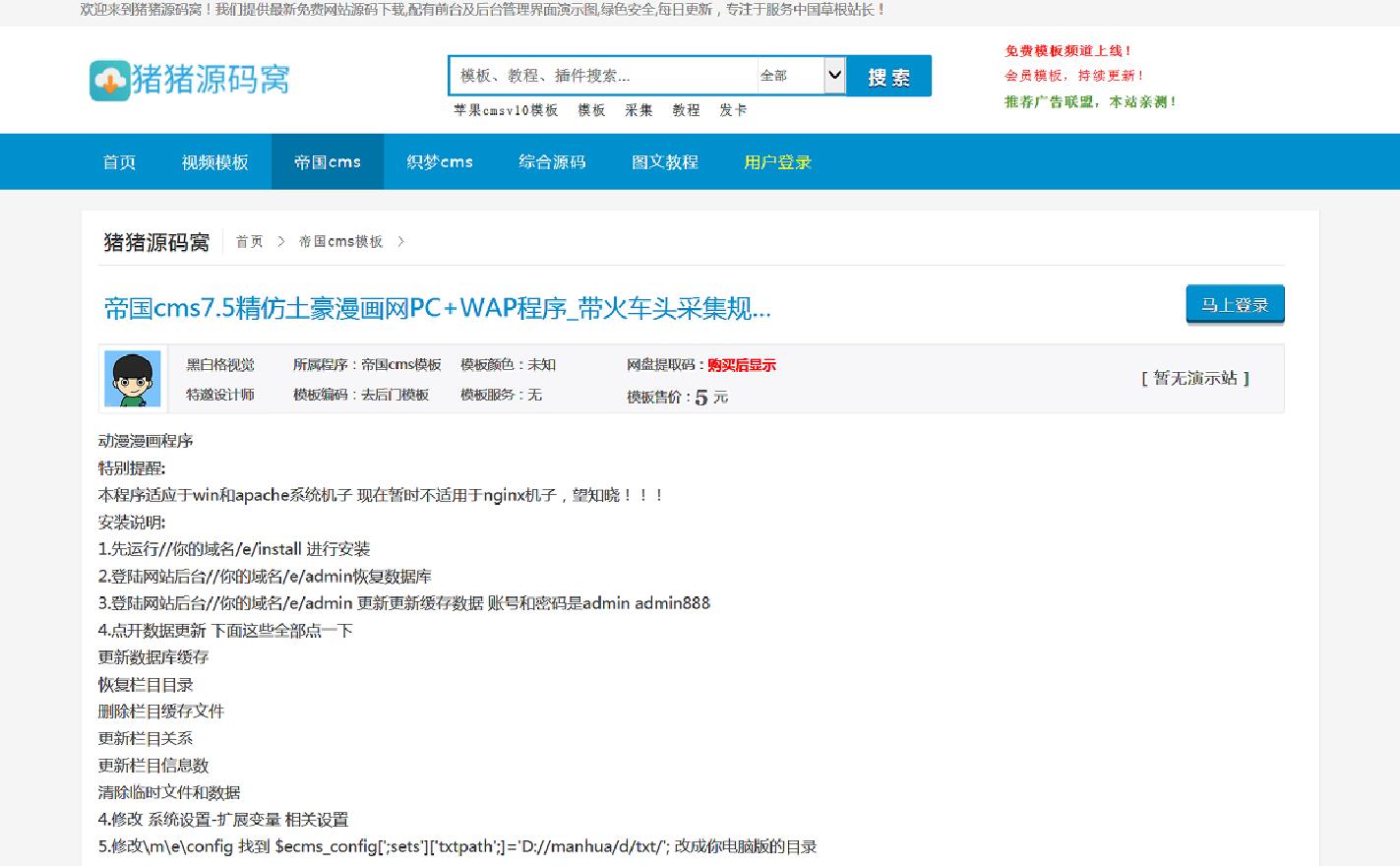Open the 图文教程 navigation item
This screenshot has width=1400, height=866.
click(665, 162)
